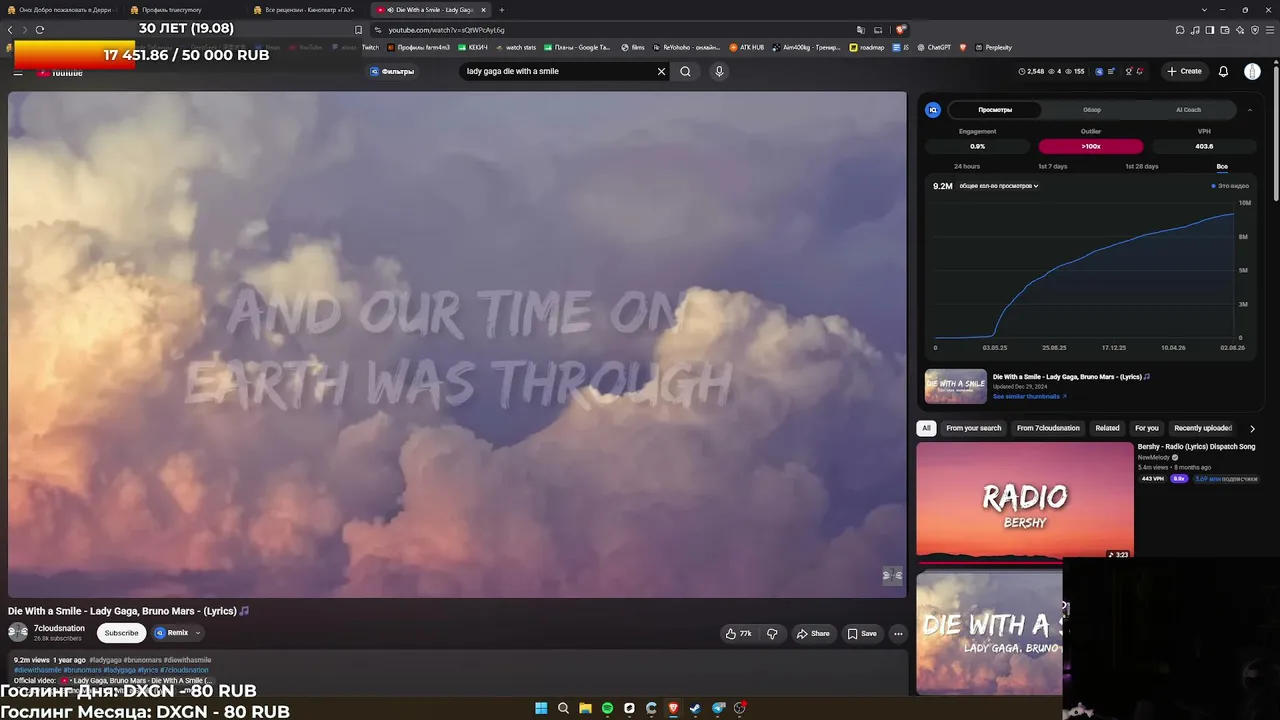Image resolution: width=1280 pixels, height=720 pixels.
Task: Select the 1st 7 days time range
Action: tap(1052, 166)
